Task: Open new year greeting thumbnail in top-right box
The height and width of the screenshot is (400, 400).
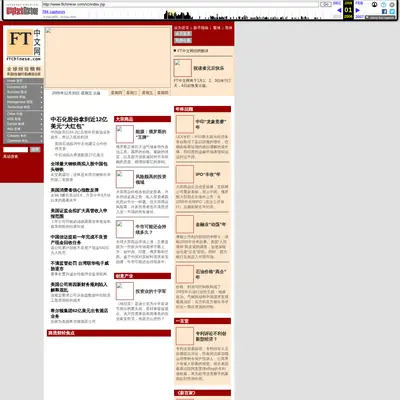Action: click(182, 68)
